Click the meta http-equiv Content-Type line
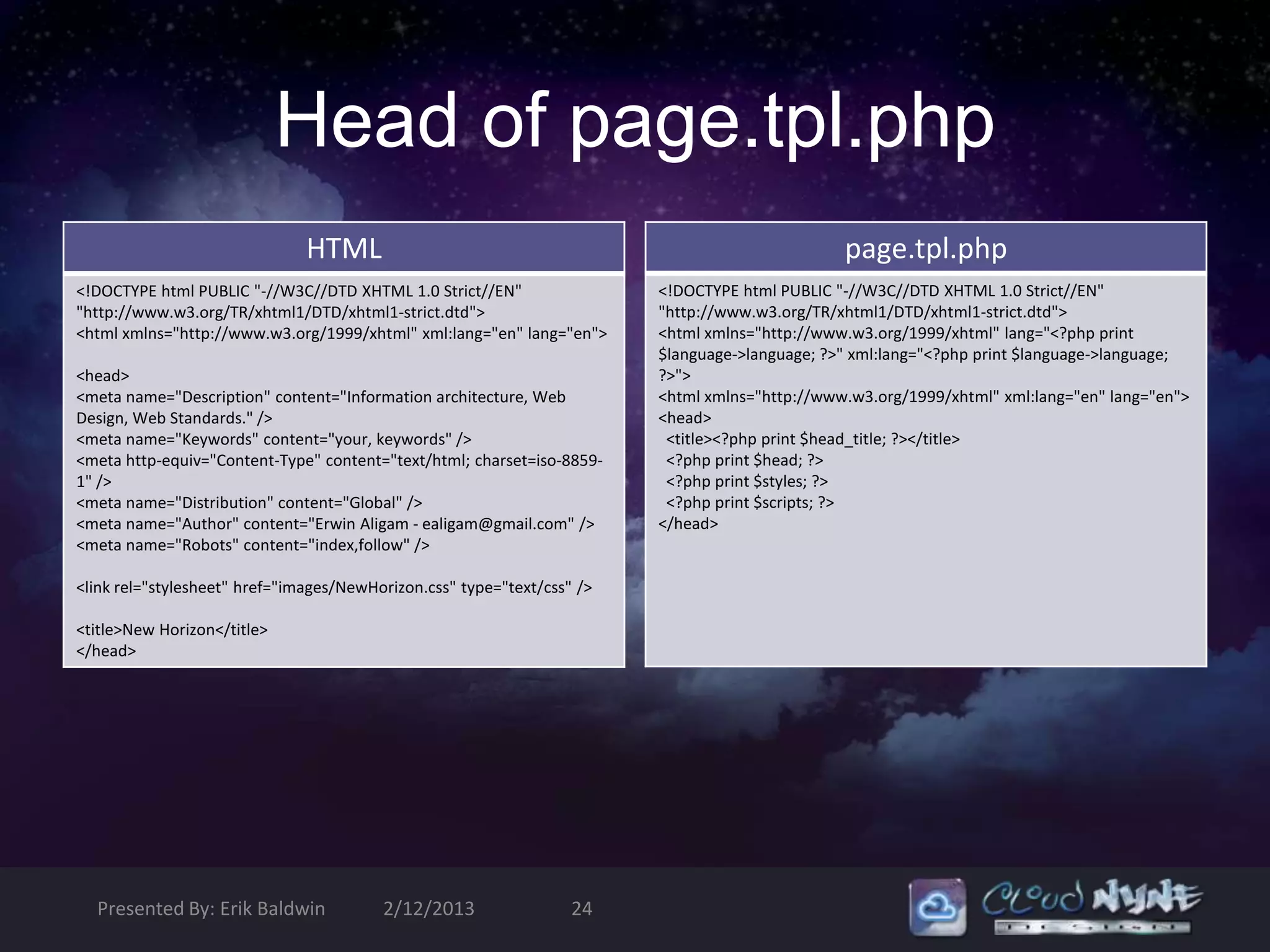Screen dimensions: 1270x952 point(339,471)
